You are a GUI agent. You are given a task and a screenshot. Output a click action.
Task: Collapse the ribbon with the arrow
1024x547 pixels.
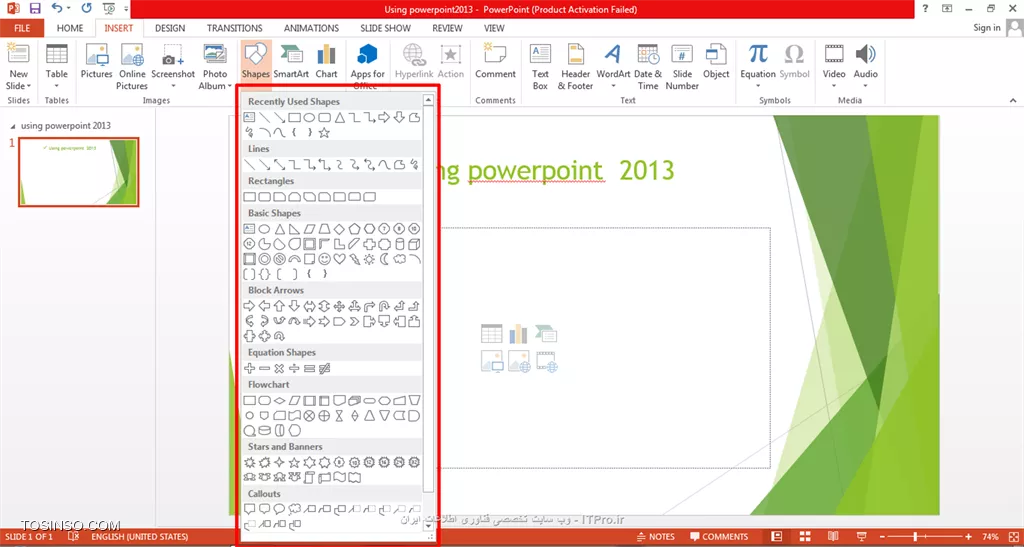[x=1013, y=100]
